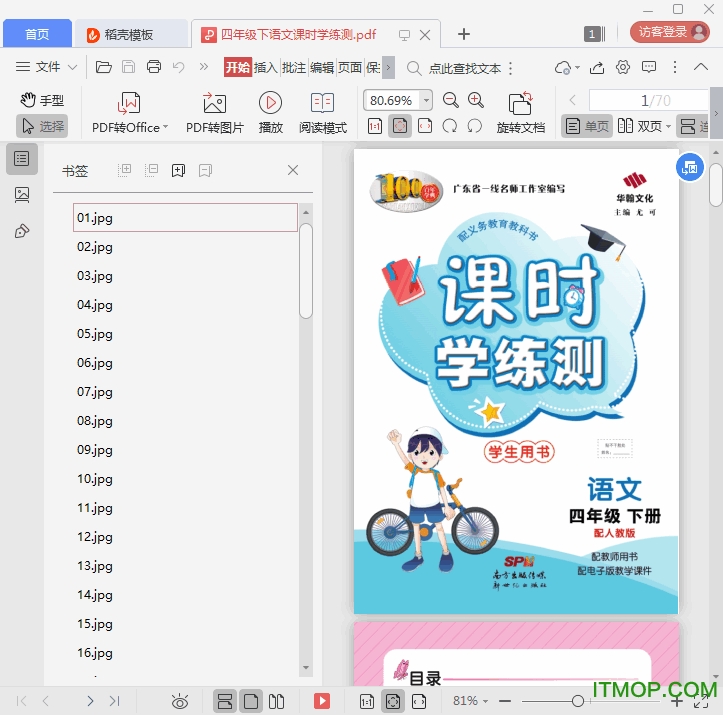
Task: Click the cloud sync icon
Action: pyautogui.click(x=563, y=68)
